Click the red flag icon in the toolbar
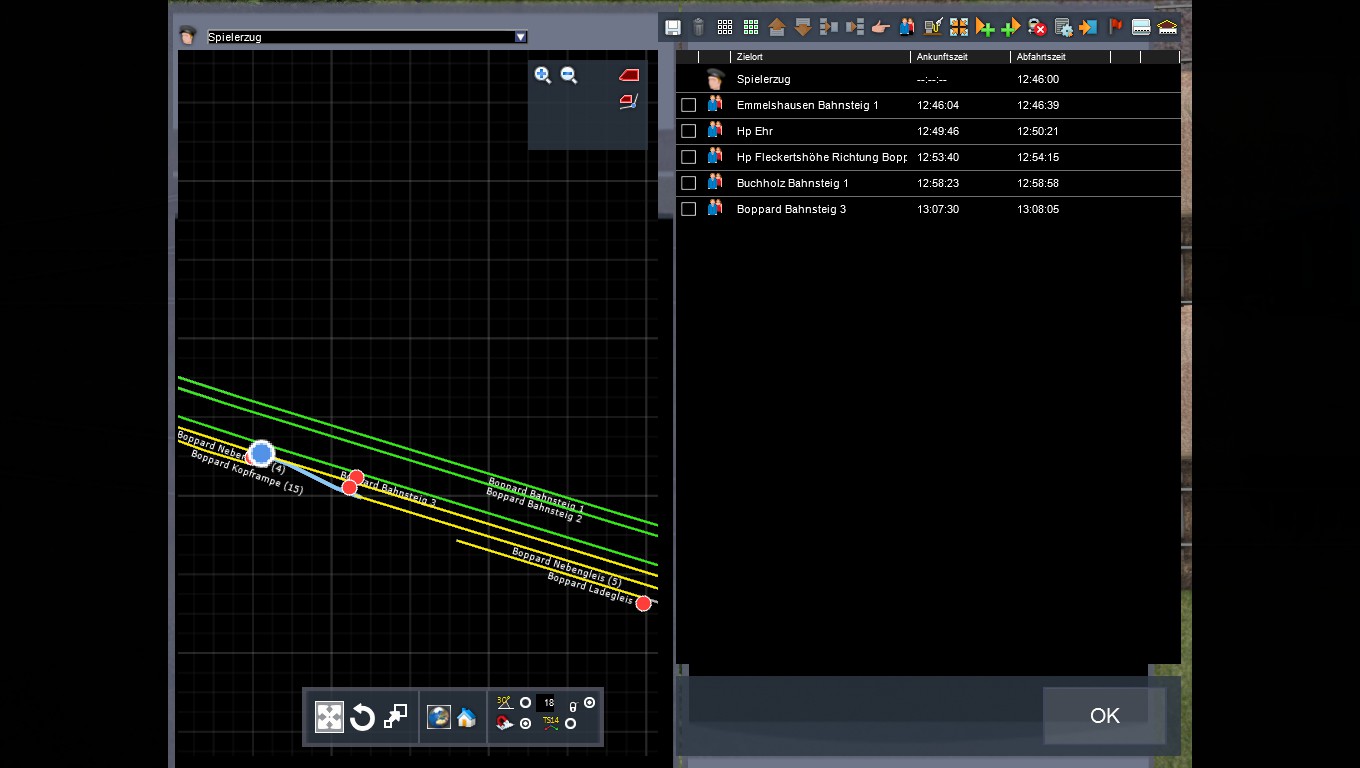Viewport: 1360px width, 768px height. pos(1115,27)
